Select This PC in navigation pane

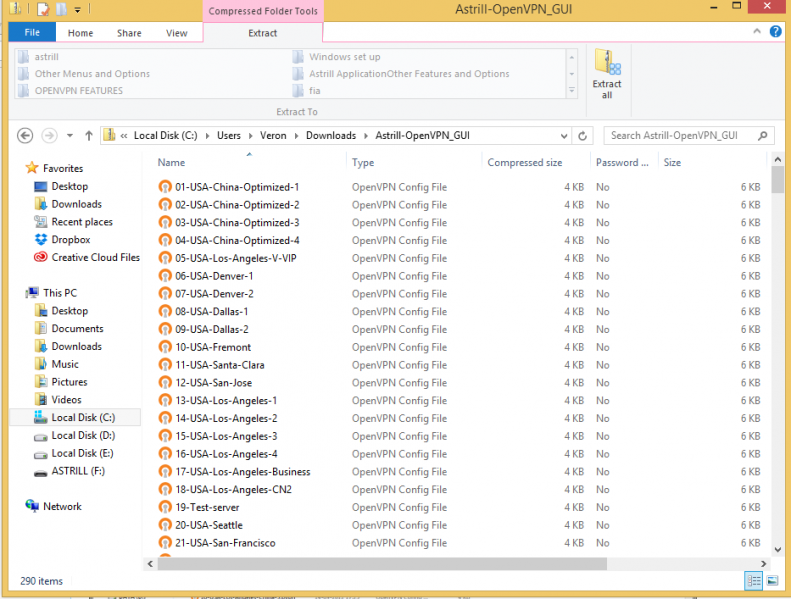click(51, 293)
